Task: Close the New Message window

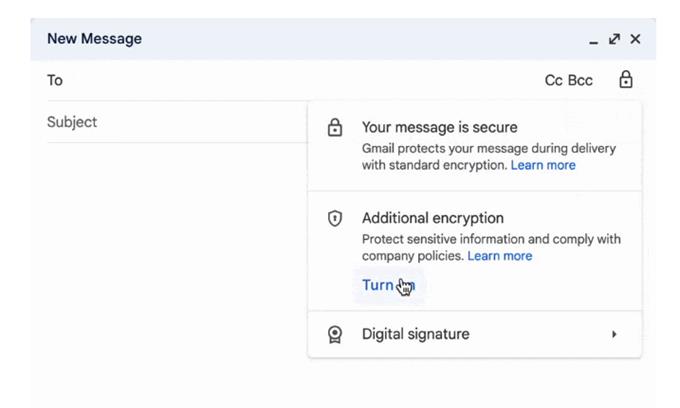Action: pos(635,39)
